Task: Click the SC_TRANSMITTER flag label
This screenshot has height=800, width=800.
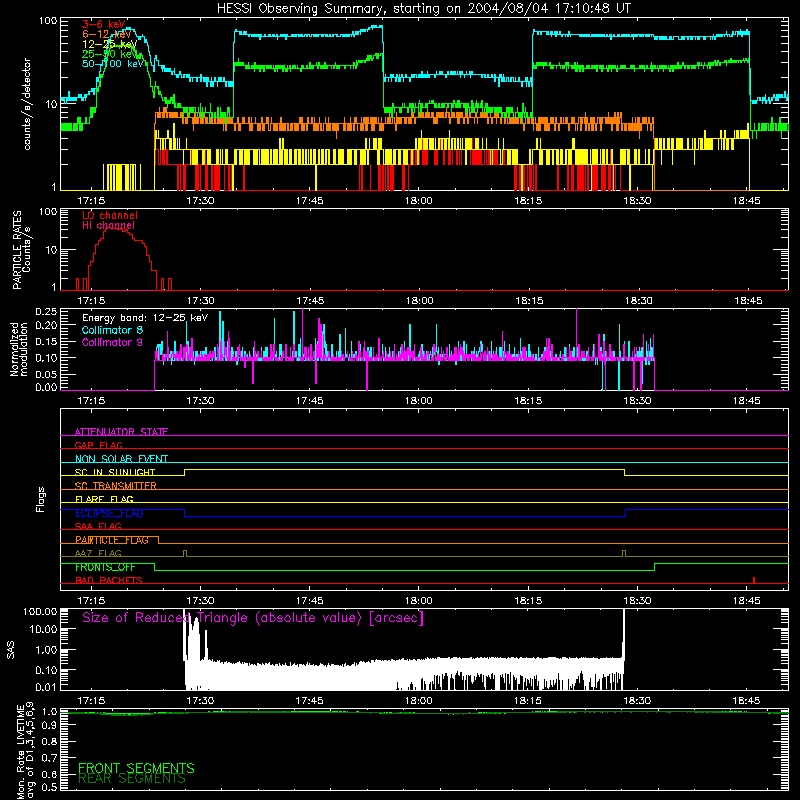Action: (x=115, y=486)
